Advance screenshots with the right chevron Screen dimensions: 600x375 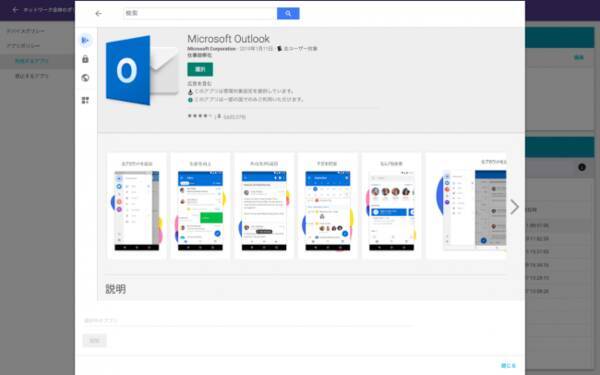click(515, 207)
